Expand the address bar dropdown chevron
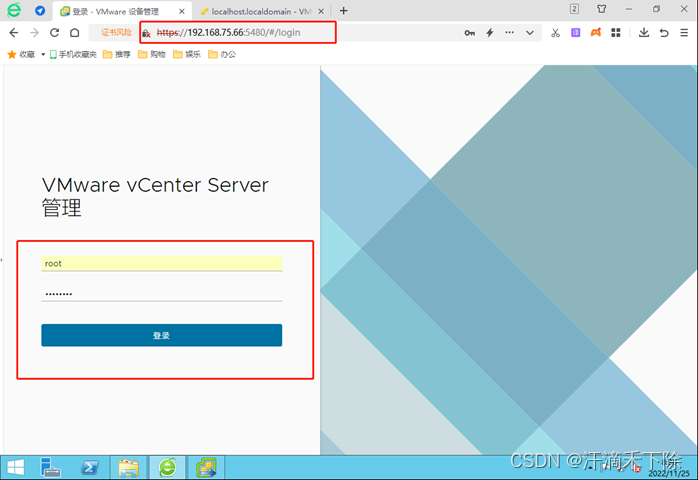 coord(530,33)
